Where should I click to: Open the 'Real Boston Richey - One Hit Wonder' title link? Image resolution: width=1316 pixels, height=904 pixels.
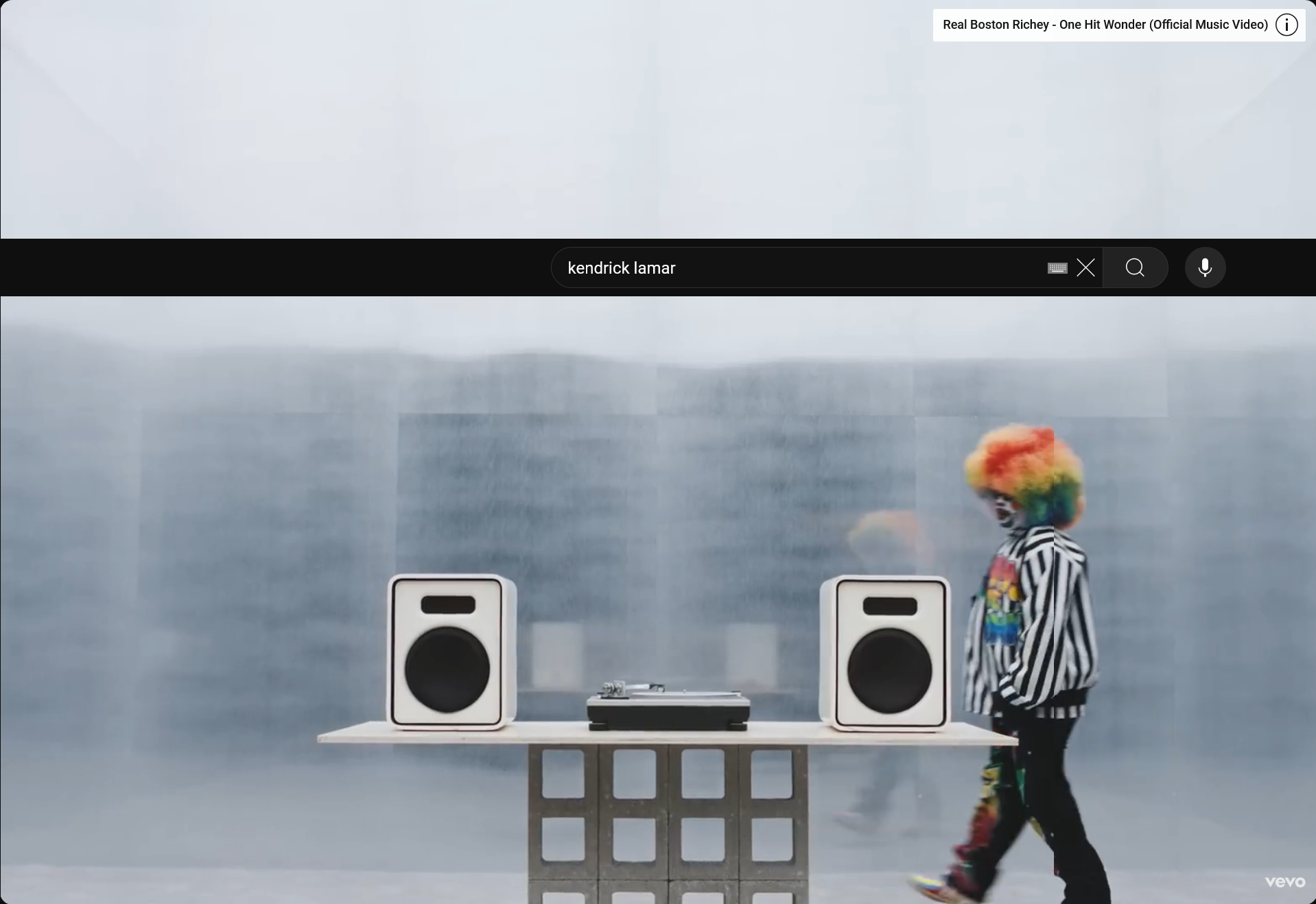click(x=1105, y=25)
